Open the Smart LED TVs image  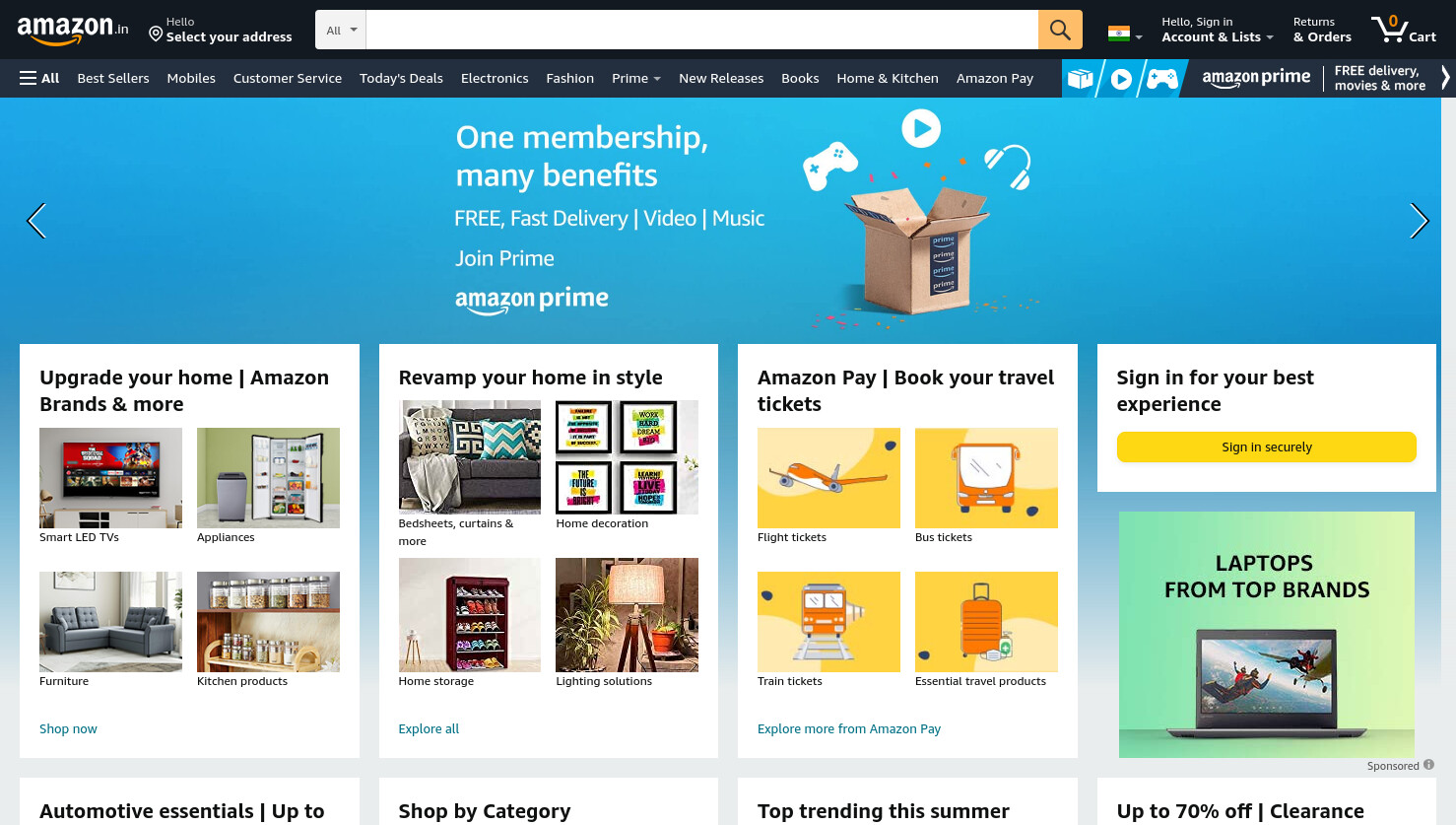point(110,478)
